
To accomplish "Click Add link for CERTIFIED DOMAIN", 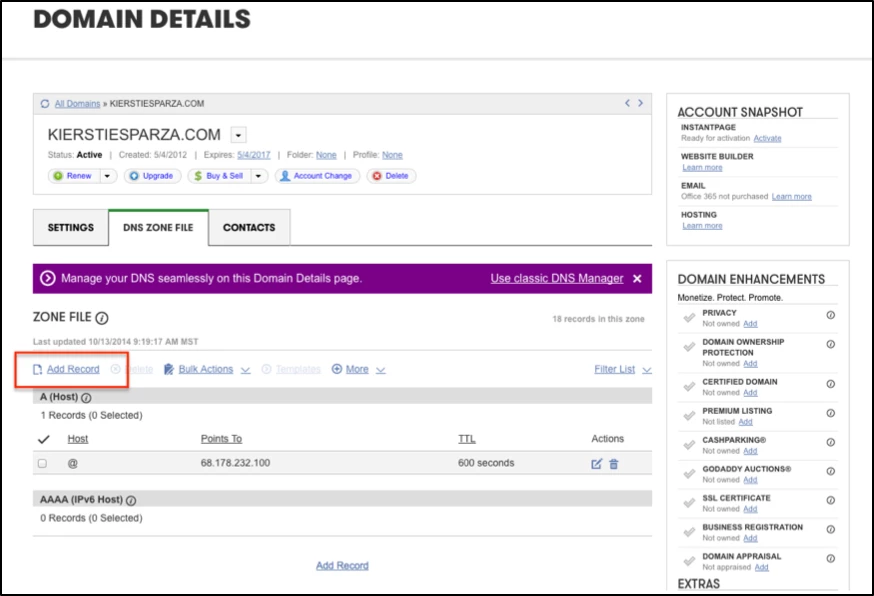I will pos(750,393).
